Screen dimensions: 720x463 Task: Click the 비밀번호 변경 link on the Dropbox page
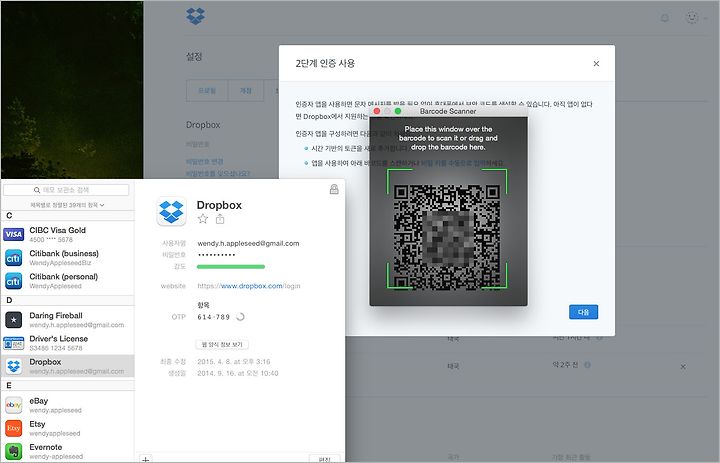[x=204, y=162]
